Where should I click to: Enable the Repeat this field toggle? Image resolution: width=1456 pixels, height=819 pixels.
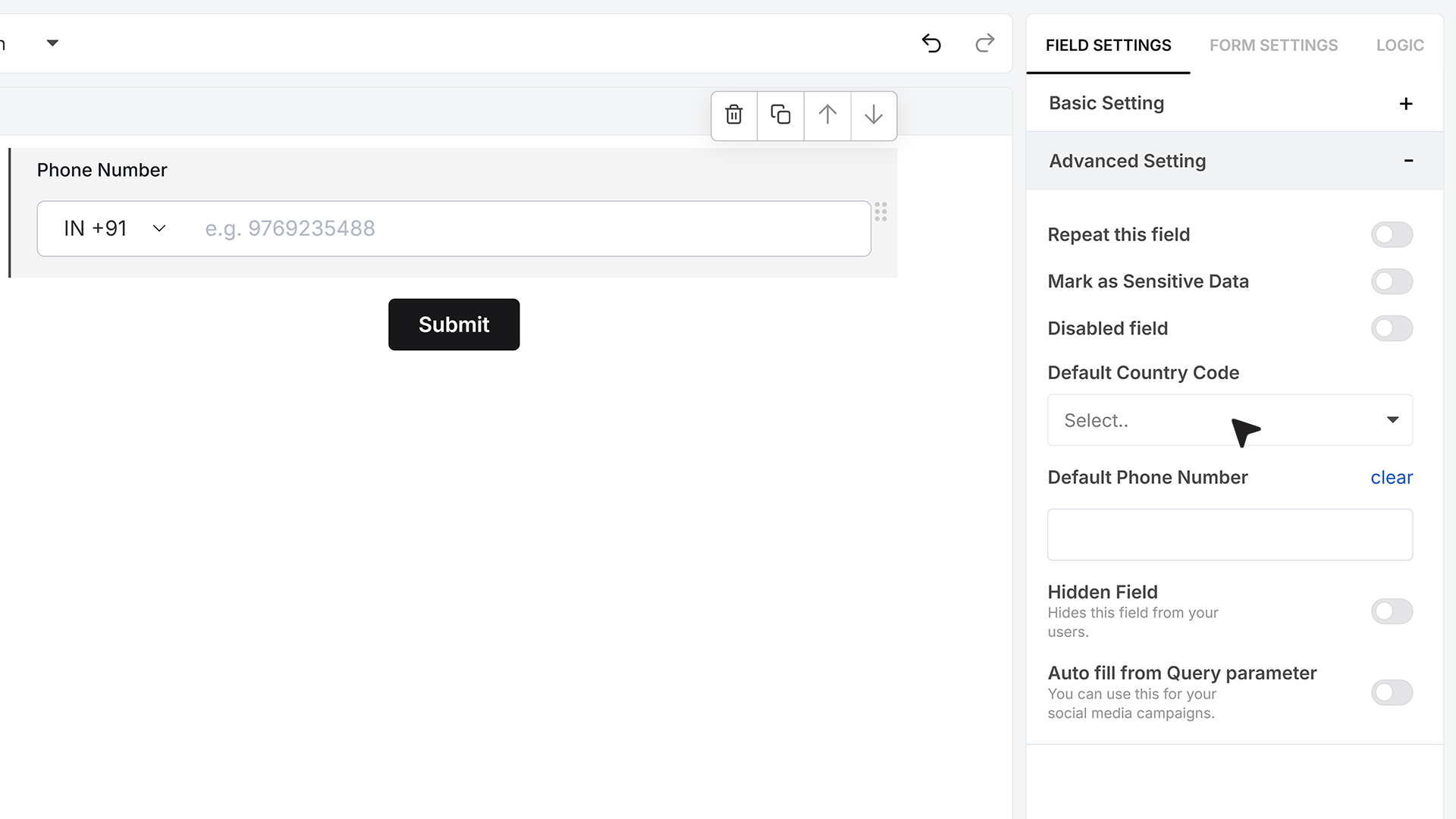1392,234
